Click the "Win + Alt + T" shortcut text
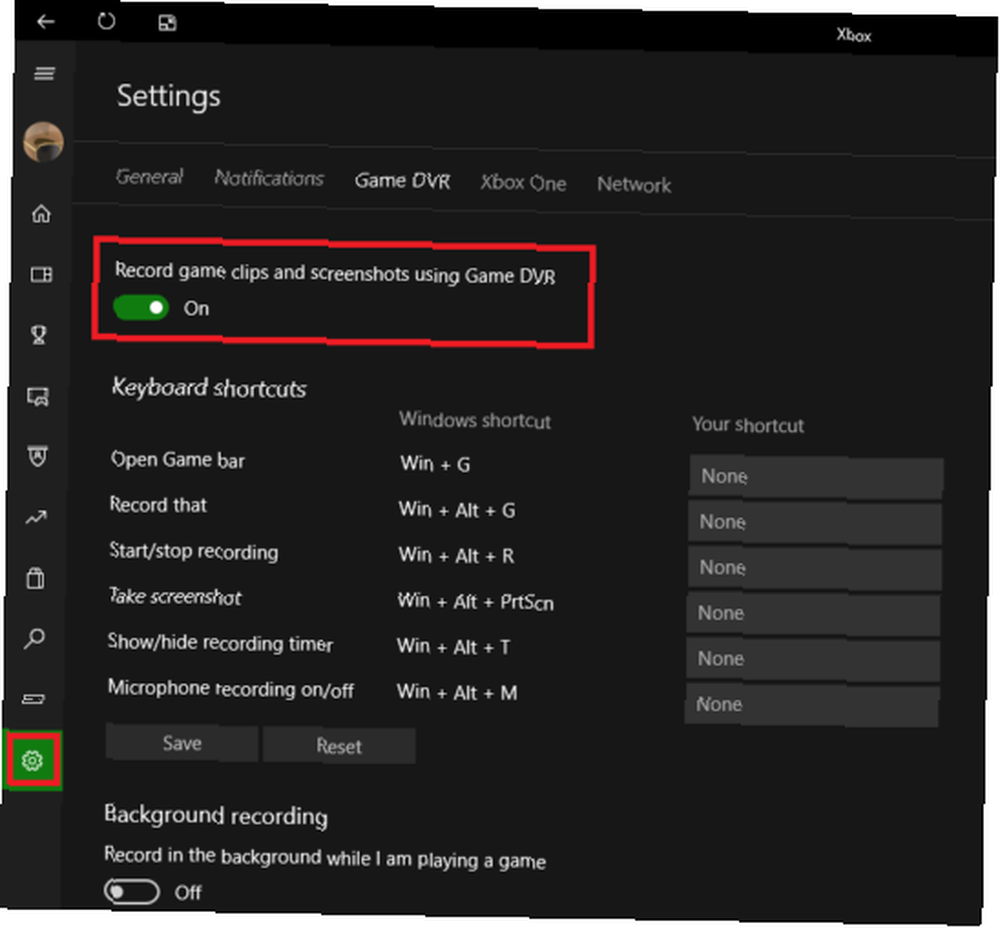 pos(453,647)
